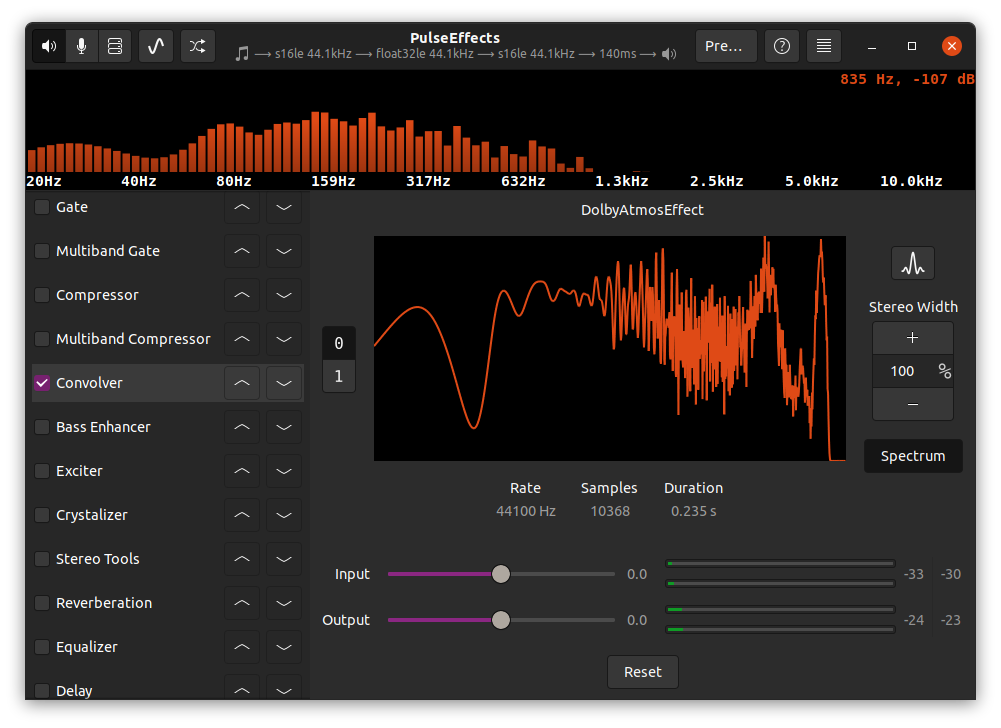Move Bass Enhancer up
The width and height of the screenshot is (1001, 728).
242,427
